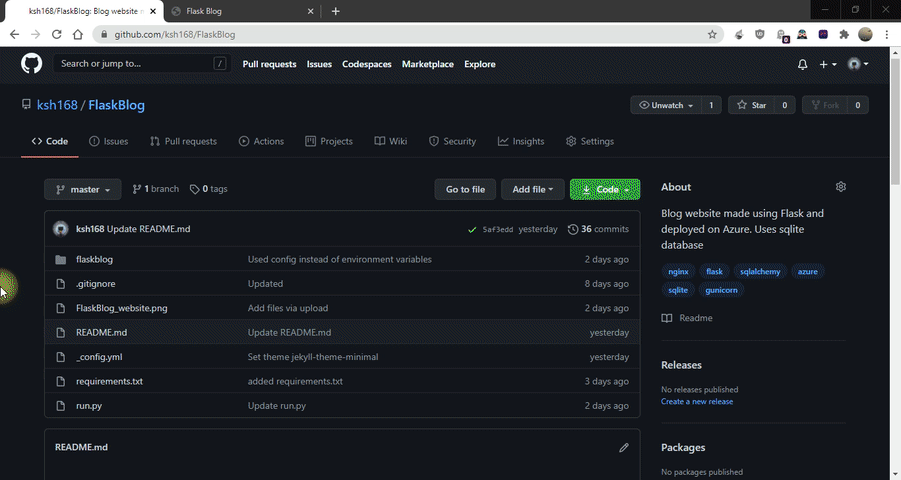
Task: Open the FlaskBlog_website.png file
Action: pos(122,308)
